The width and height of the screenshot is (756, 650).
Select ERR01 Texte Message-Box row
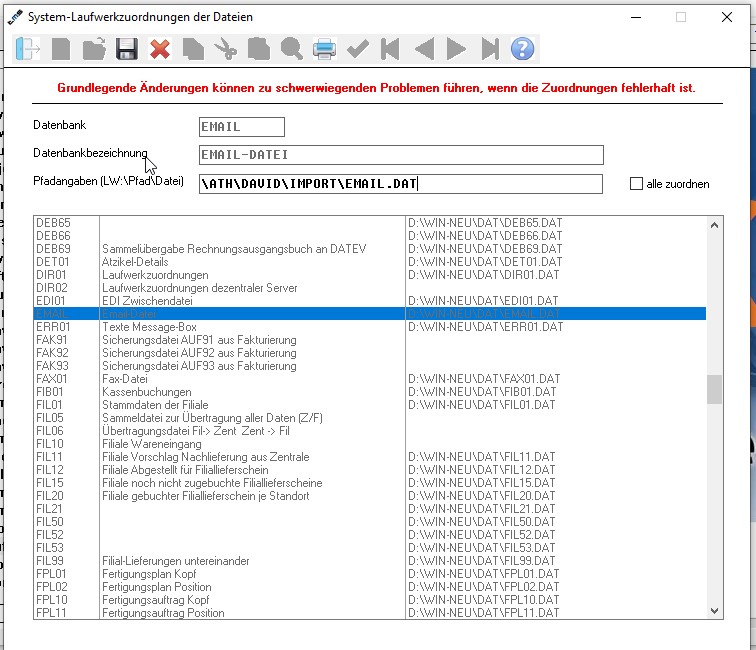pos(370,327)
